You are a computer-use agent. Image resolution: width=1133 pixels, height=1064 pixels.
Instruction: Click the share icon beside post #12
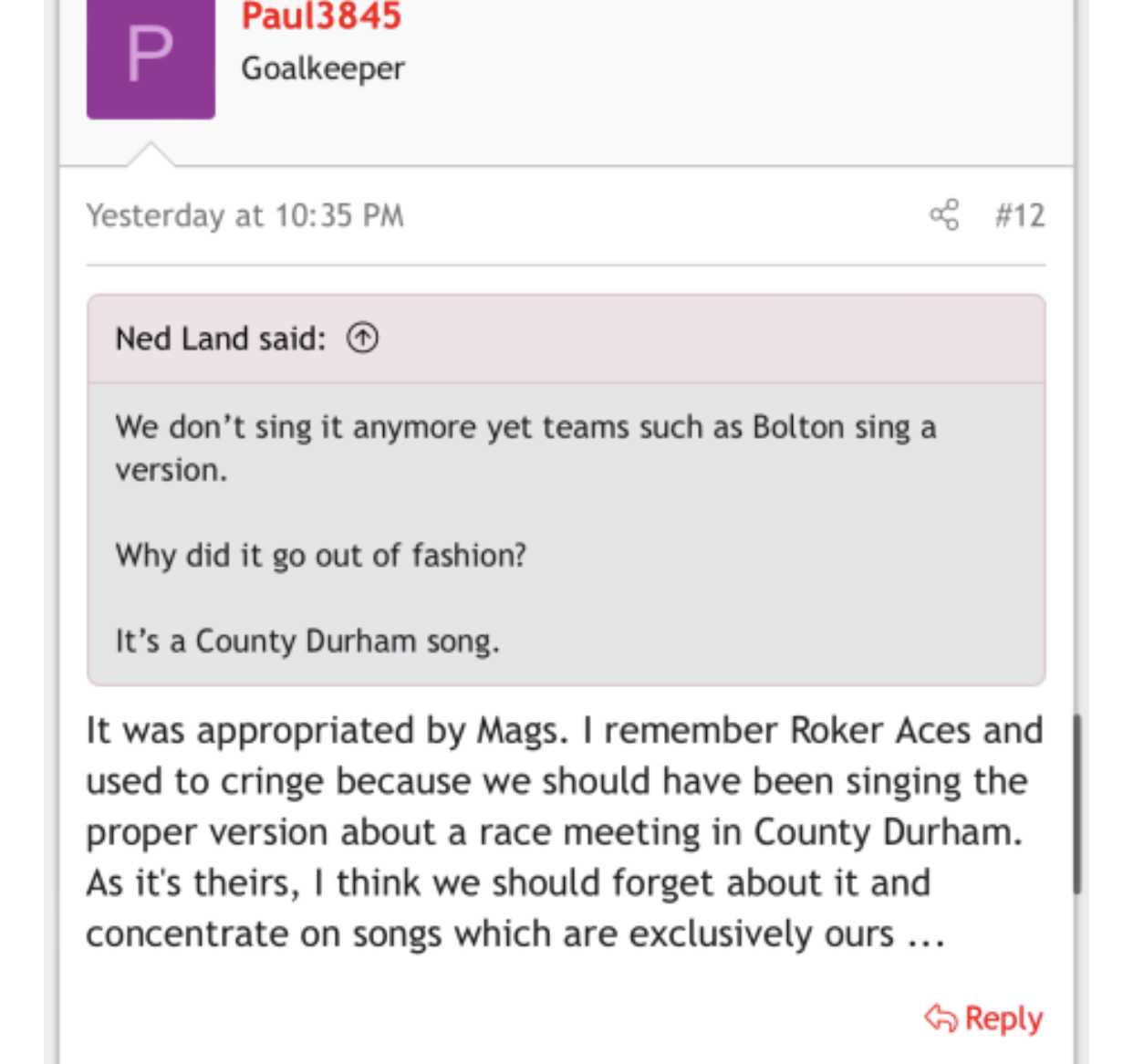(944, 215)
